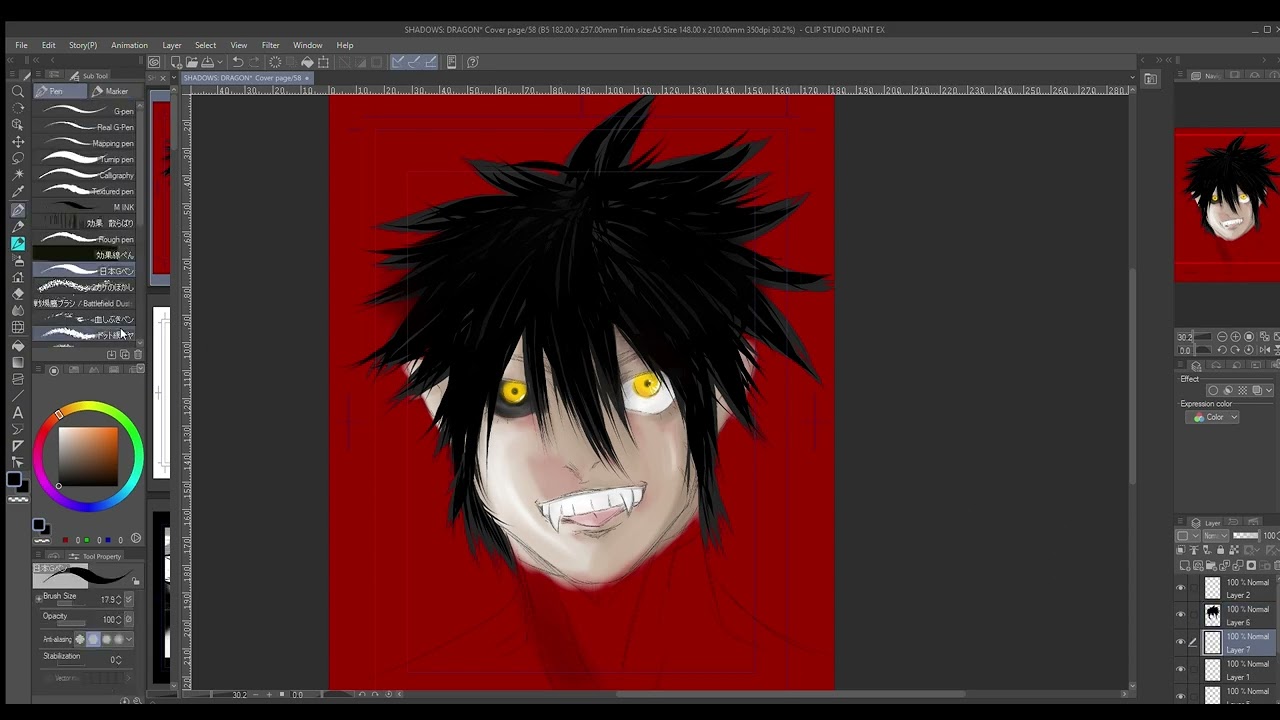This screenshot has width=1280, height=720.
Task: Click the main foreground color swatch
Action: pyautogui.click(x=14, y=479)
